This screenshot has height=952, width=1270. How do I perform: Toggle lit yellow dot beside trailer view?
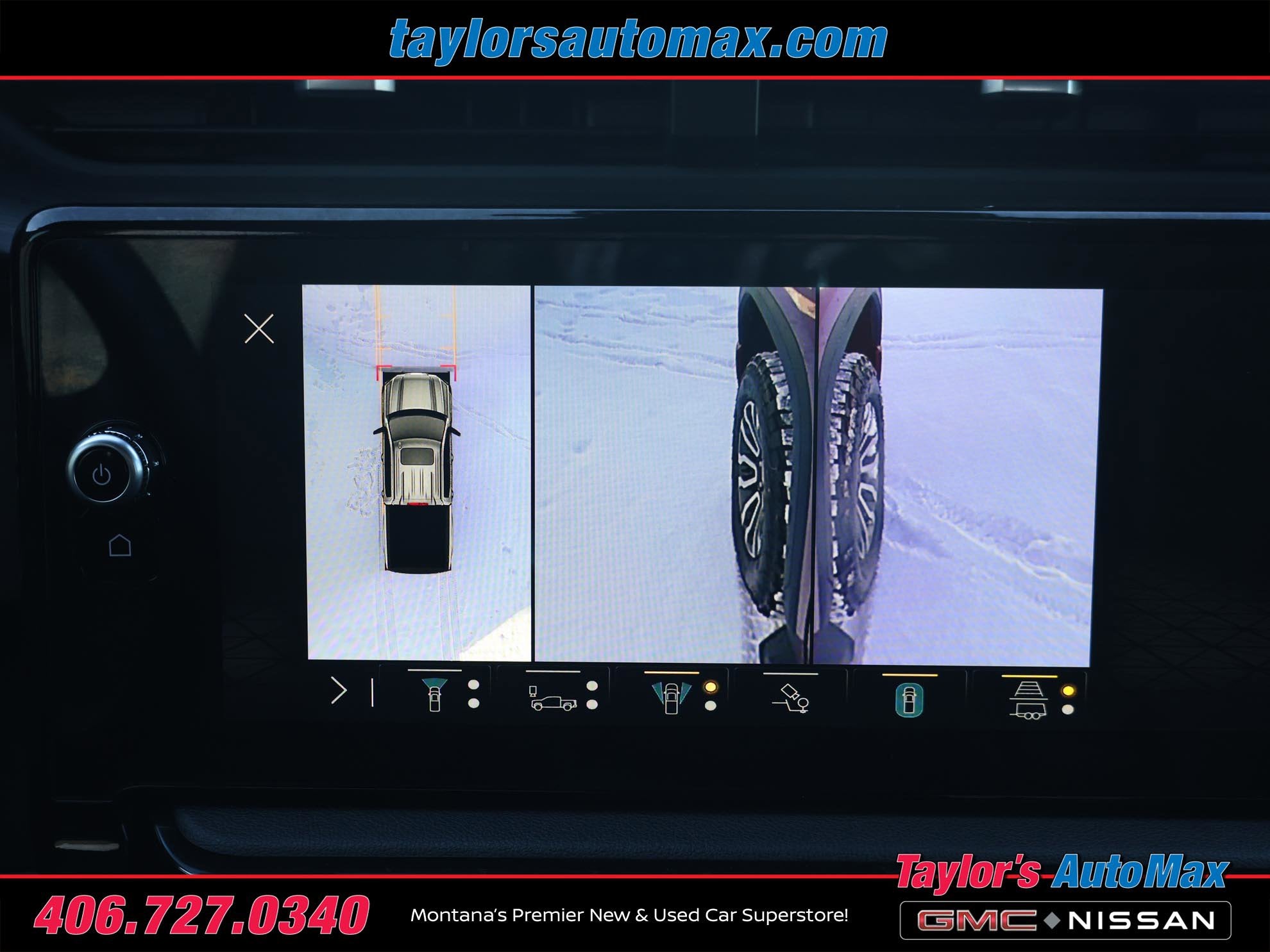point(1068,691)
